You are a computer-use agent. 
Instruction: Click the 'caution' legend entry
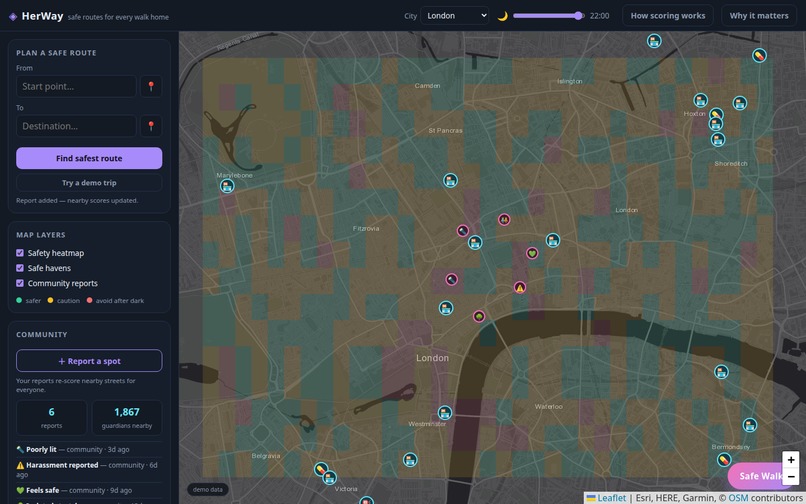64,300
